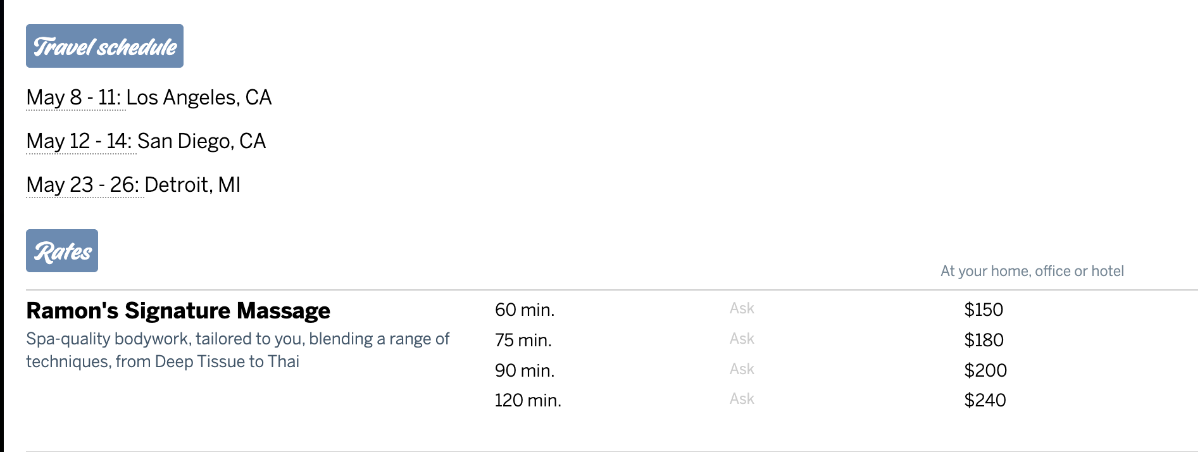Select the 75 min. duration

[525, 340]
